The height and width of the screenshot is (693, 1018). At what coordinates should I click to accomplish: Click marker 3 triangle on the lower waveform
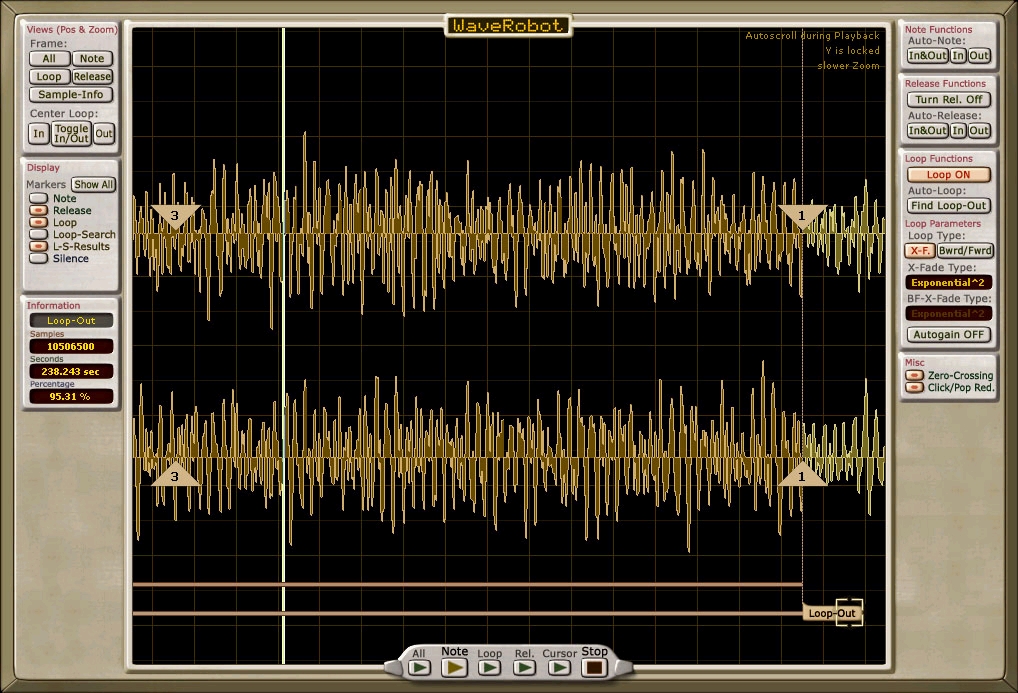(175, 475)
